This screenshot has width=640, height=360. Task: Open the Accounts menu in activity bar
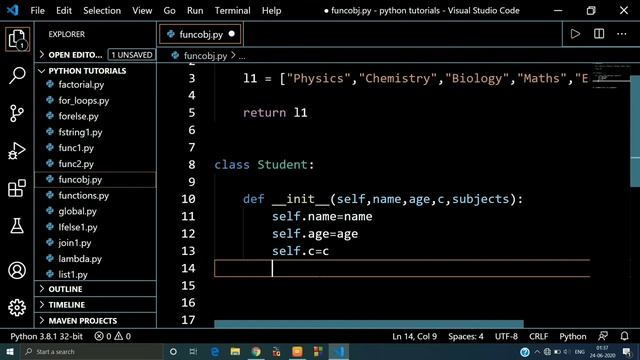(17, 270)
